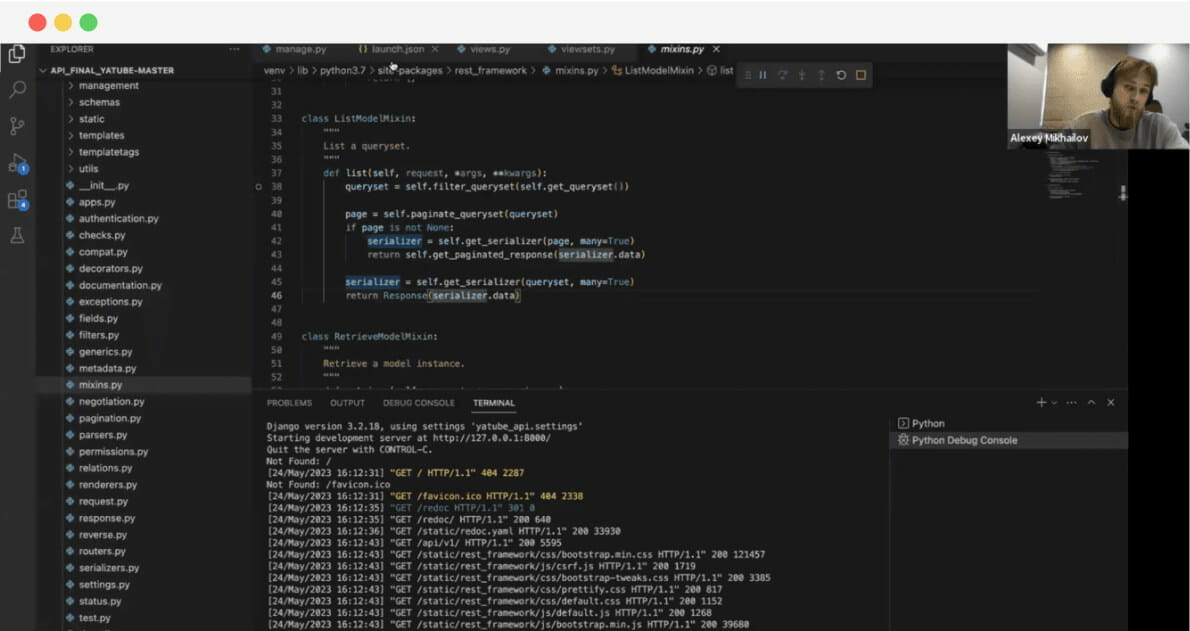Click python3.7 in the breadcrumb path
Image resolution: width=1190 pixels, height=631 pixels.
342,71
